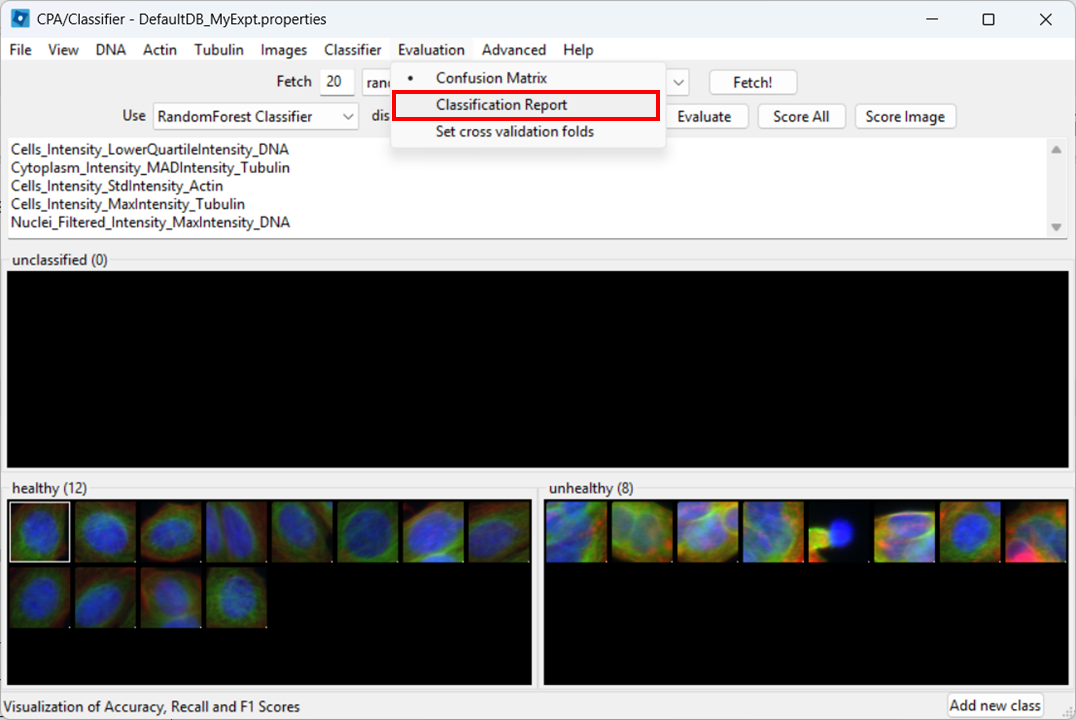Open the Help menu
The width and height of the screenshot is (1076, 720).
click(x=577, y=49)
